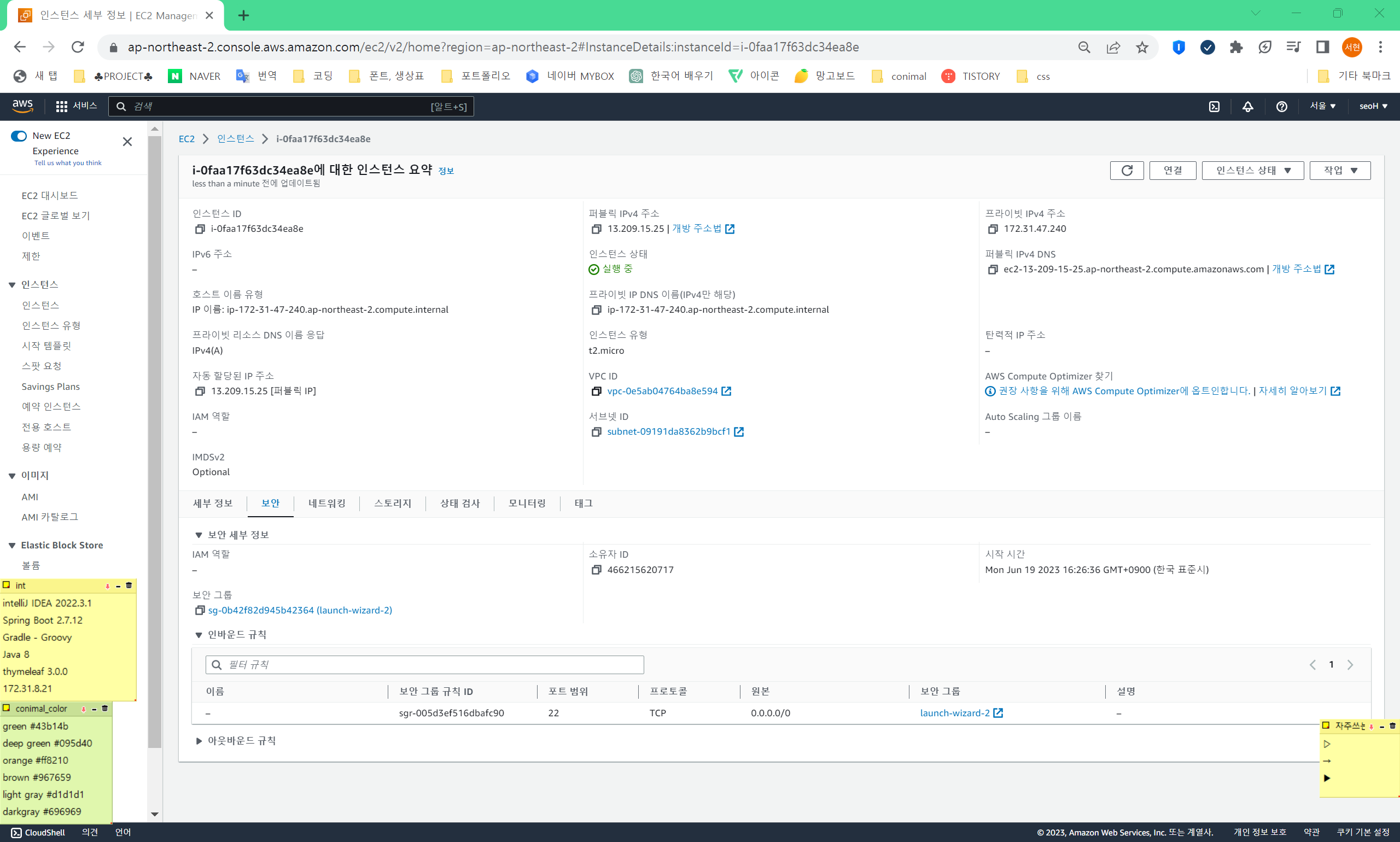Toggle checkbox on the conimal_color sticky note
Screen dimensions: 1400x842
[x=6, y=707]
